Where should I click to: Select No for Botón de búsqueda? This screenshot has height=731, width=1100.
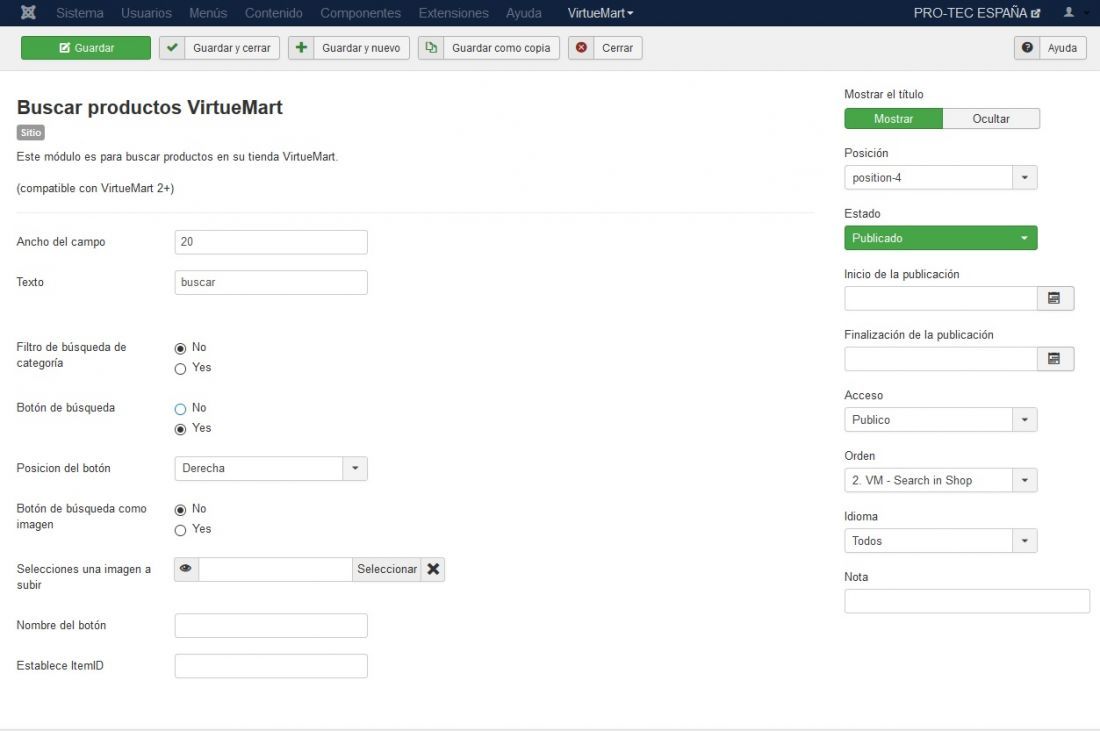[x=180, y=408]
